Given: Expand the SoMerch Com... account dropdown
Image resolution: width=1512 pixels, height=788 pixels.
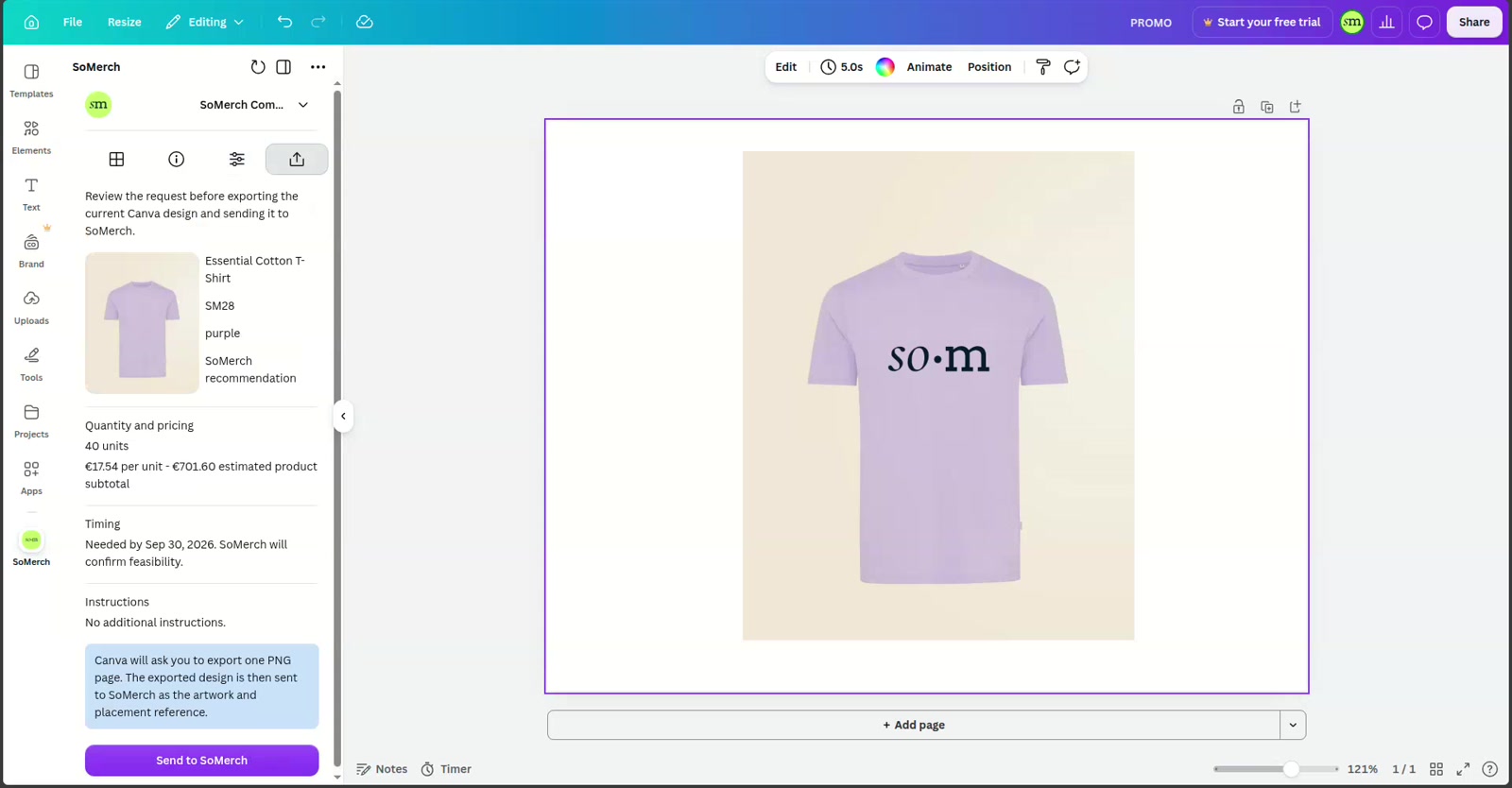Looking at the screenshot, I should (253, 105).
